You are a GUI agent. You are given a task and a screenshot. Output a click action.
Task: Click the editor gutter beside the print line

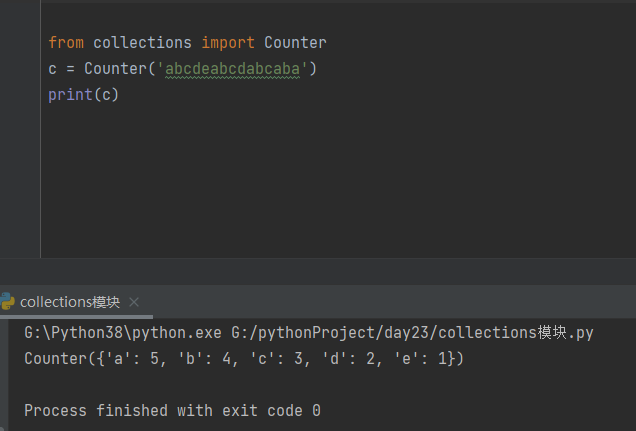(x=20, y=96)
